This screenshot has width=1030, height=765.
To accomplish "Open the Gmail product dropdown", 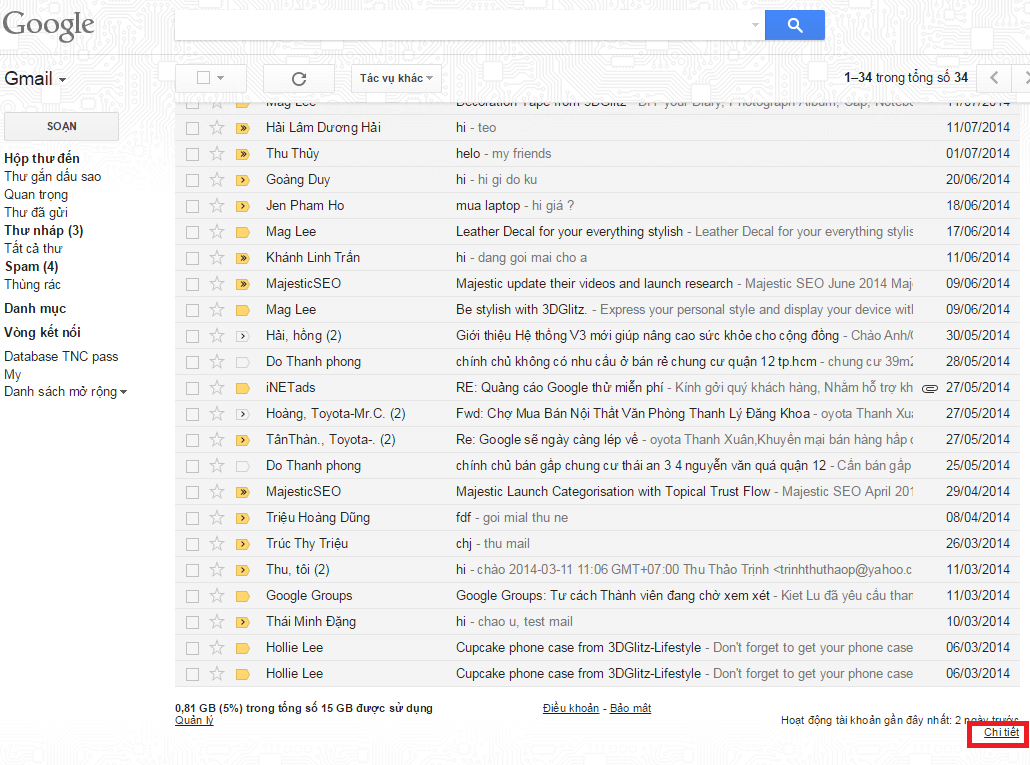I will coord(35,79).
